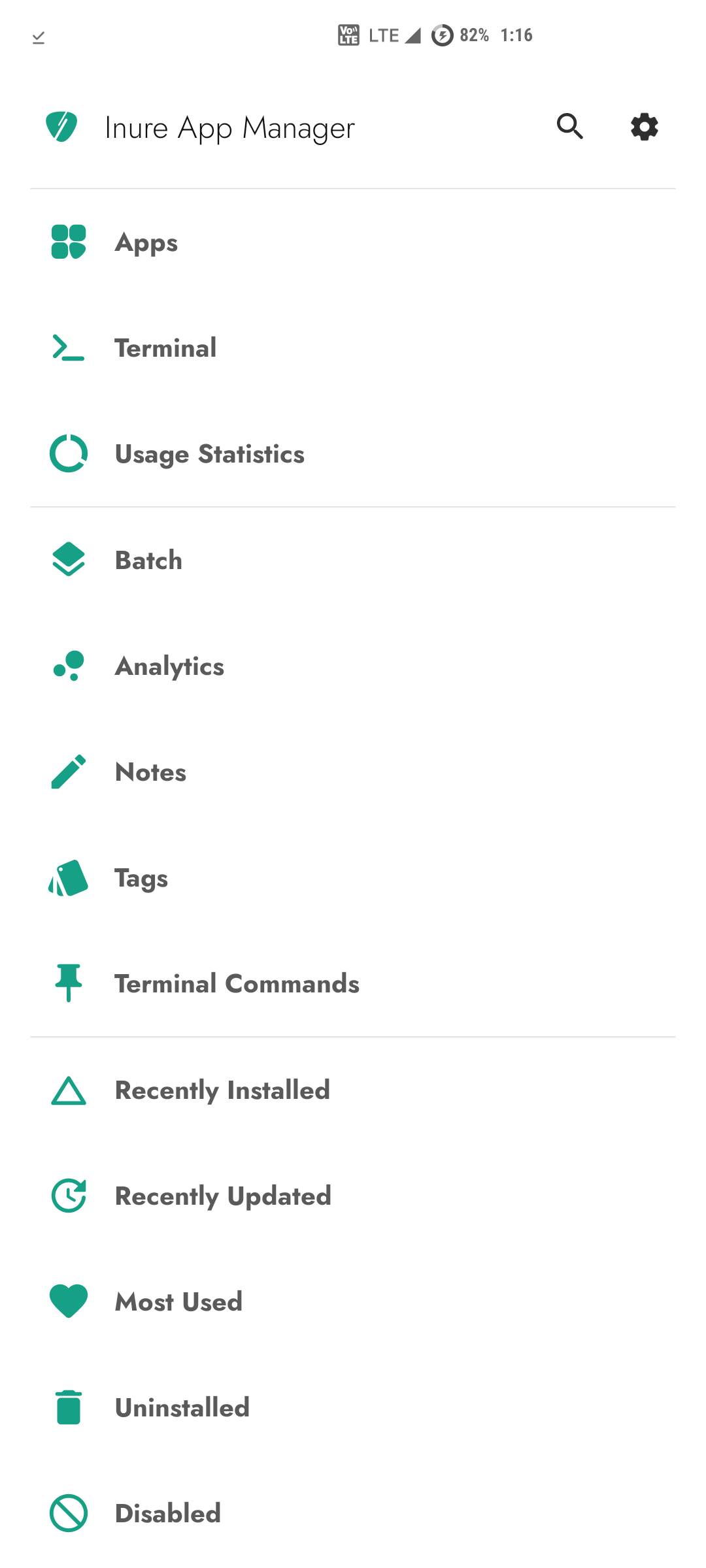
Task: Tap the Tags swatch icon
Action: (69, 877)
